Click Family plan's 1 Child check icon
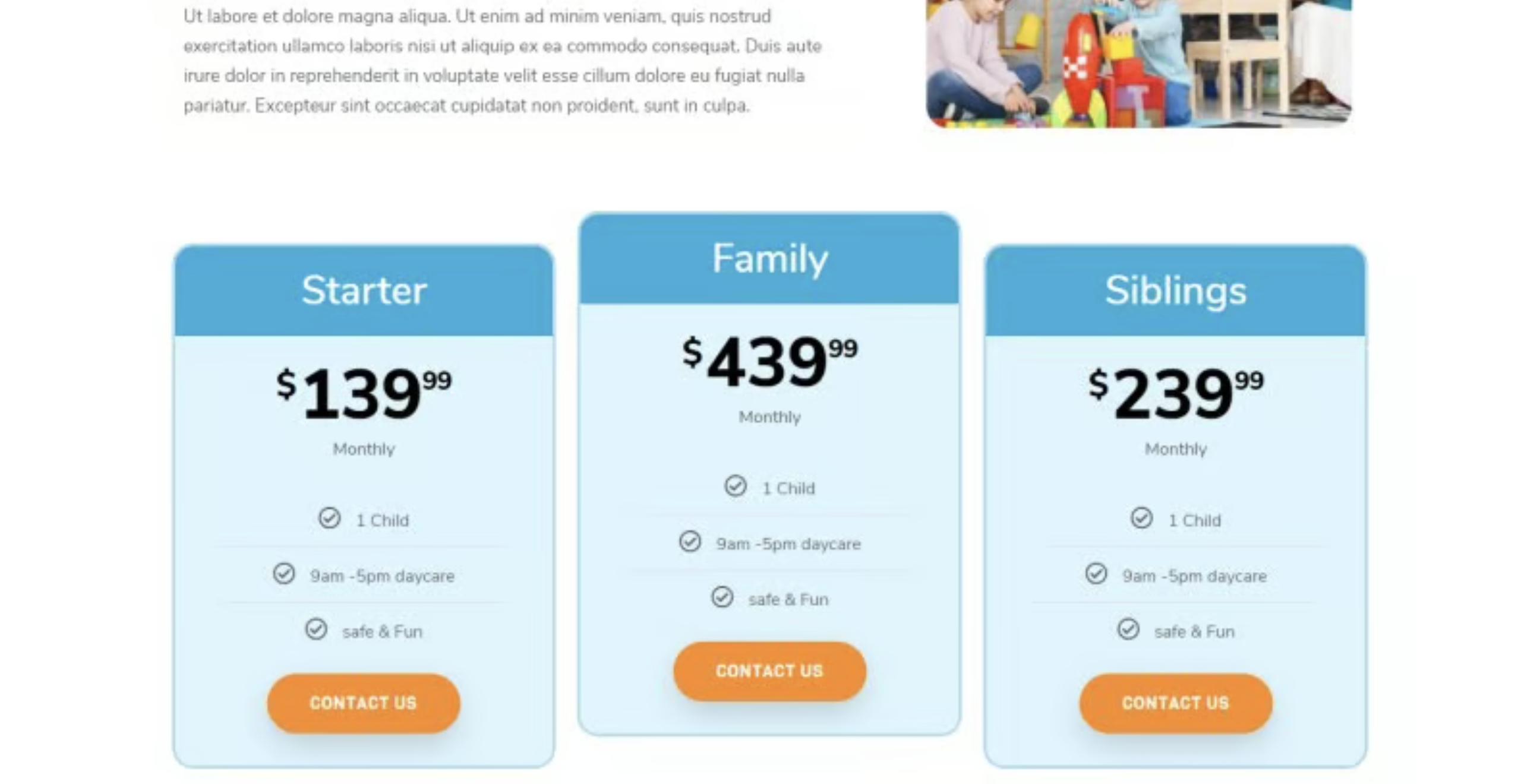The height and width of the screenshot is (784, 1540). pos(736,486)
